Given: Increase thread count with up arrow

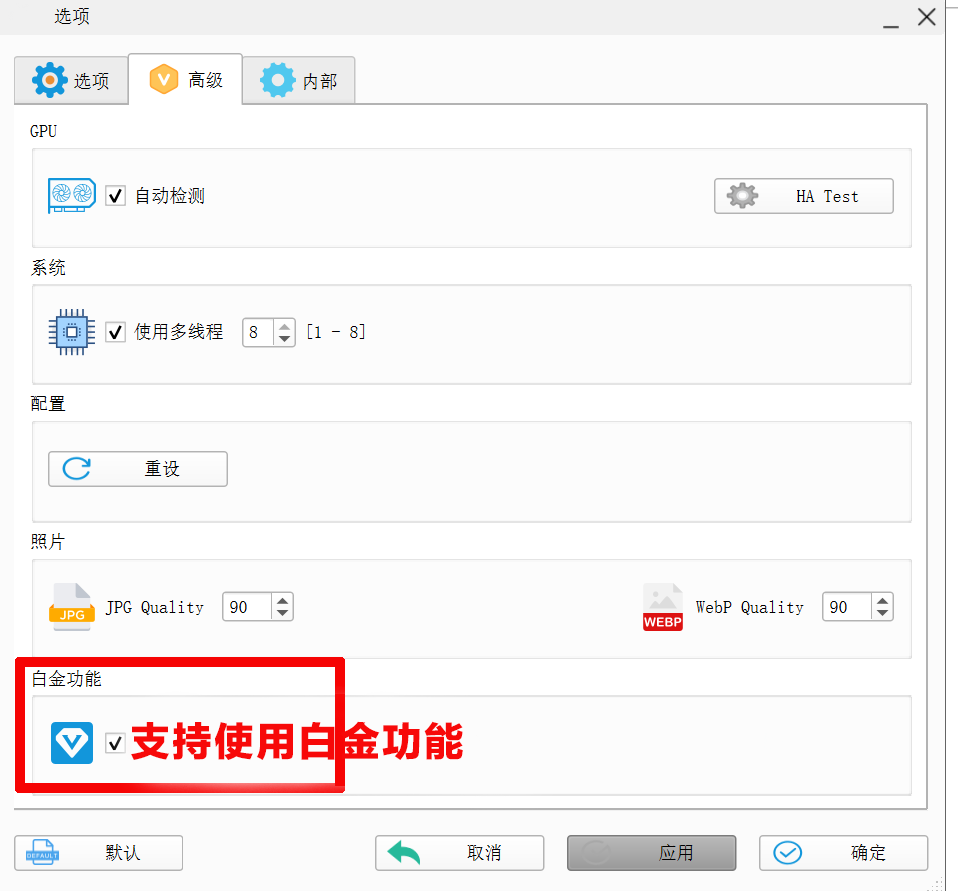Looking at the screenshot, I should click(x=284, y=326).
